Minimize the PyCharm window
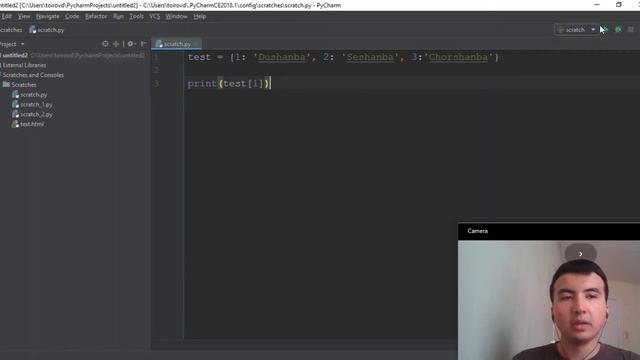 pos(597,5)
